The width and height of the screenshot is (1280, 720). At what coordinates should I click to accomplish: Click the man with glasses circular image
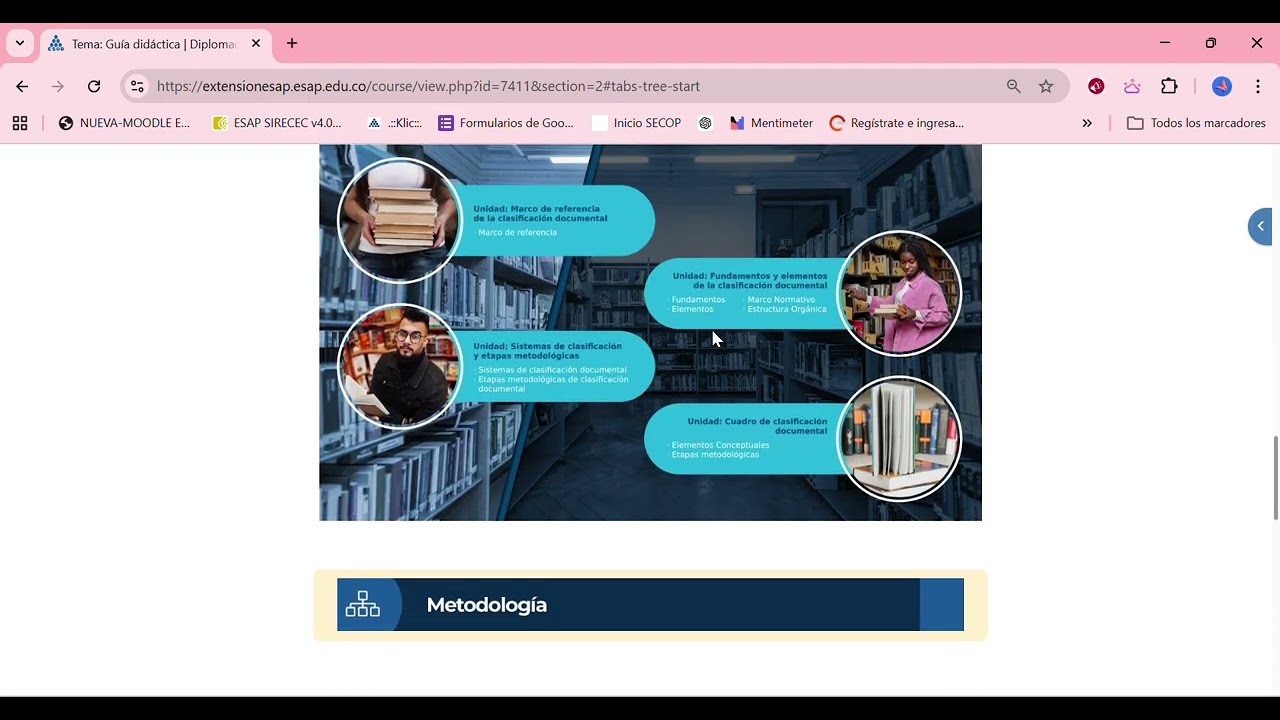(399, 366)
